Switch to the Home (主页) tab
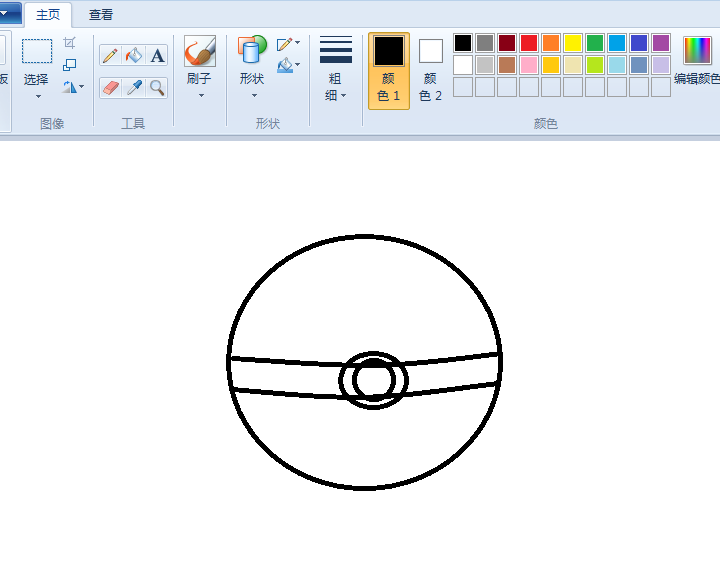The image size is (720, 586). pos(48,15)
